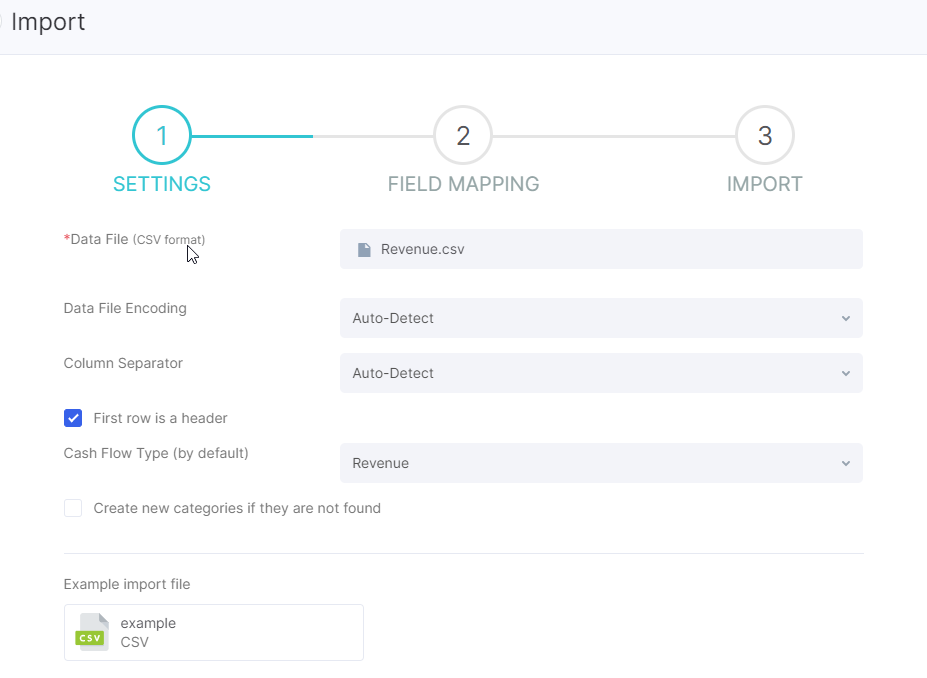Image resolution: width=927 pixels, height=678 pixels.
Task: Download the example CSV file
Action: pyautogui.click(x=213, y=632)
